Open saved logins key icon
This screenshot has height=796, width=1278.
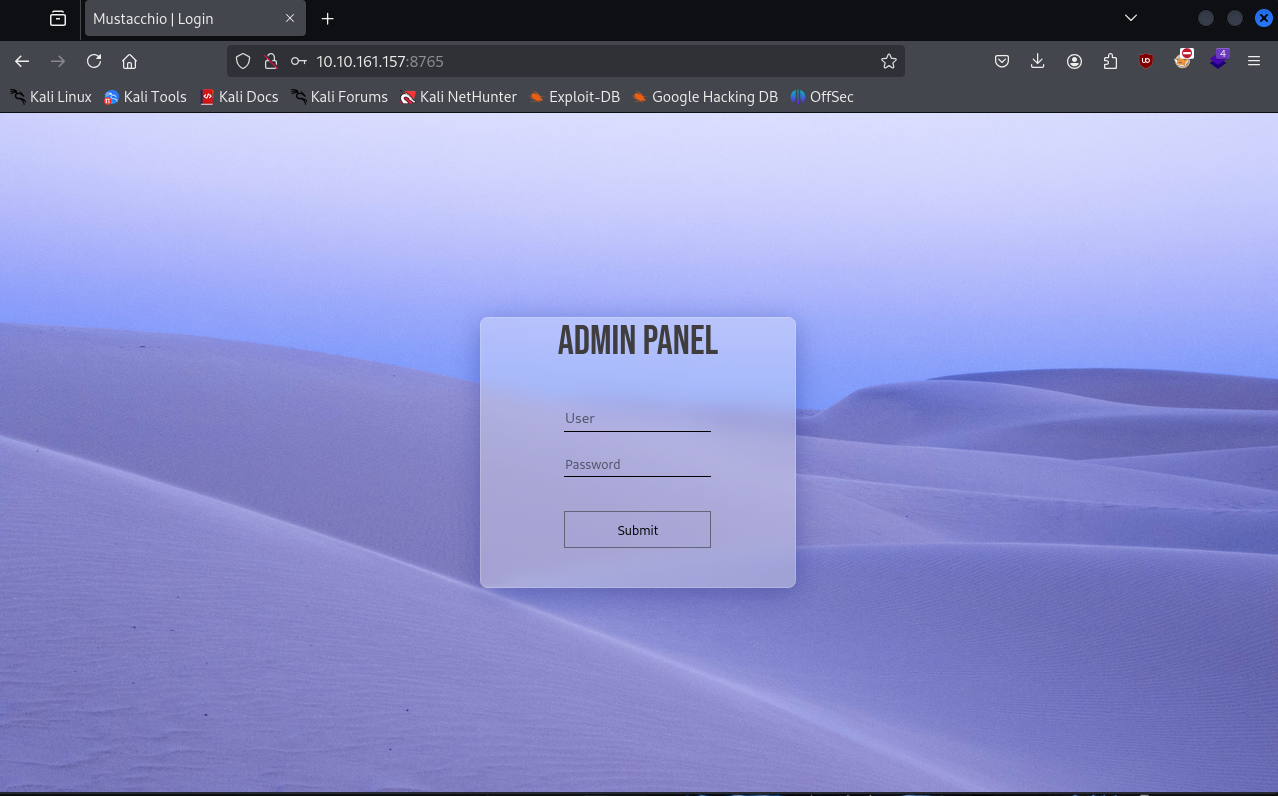coord(298,61)
